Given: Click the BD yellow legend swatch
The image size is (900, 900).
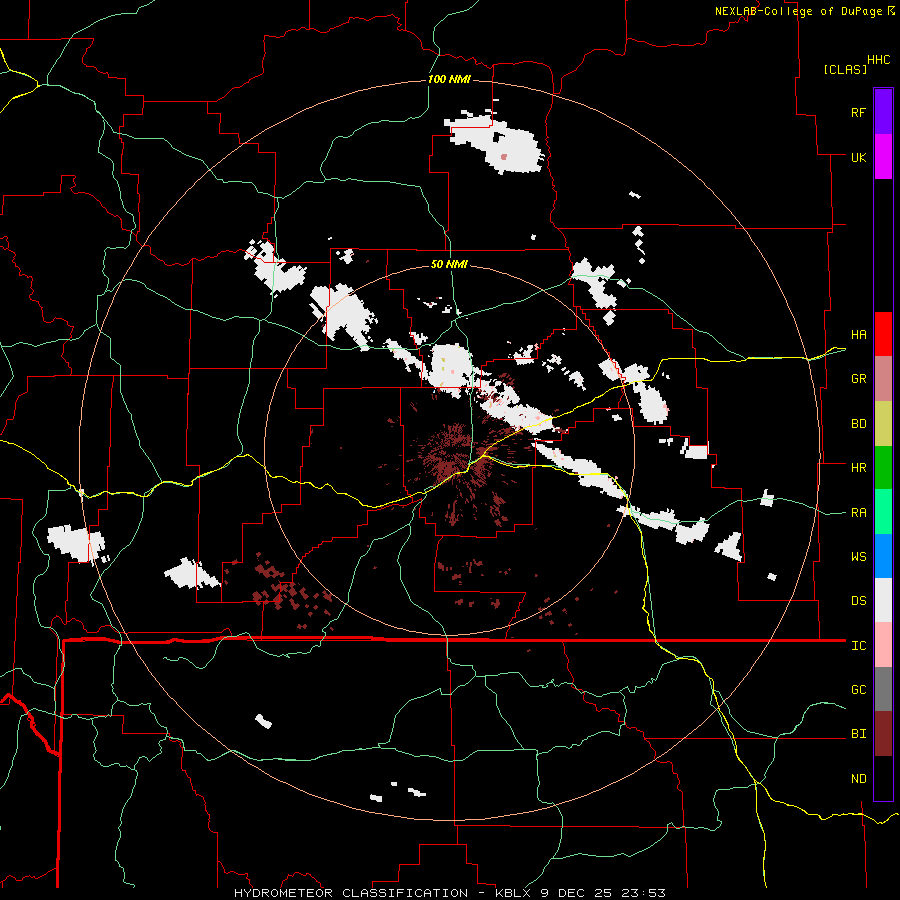Looking at the screenshot, I should pyautogui.click(x=883, y=424).
